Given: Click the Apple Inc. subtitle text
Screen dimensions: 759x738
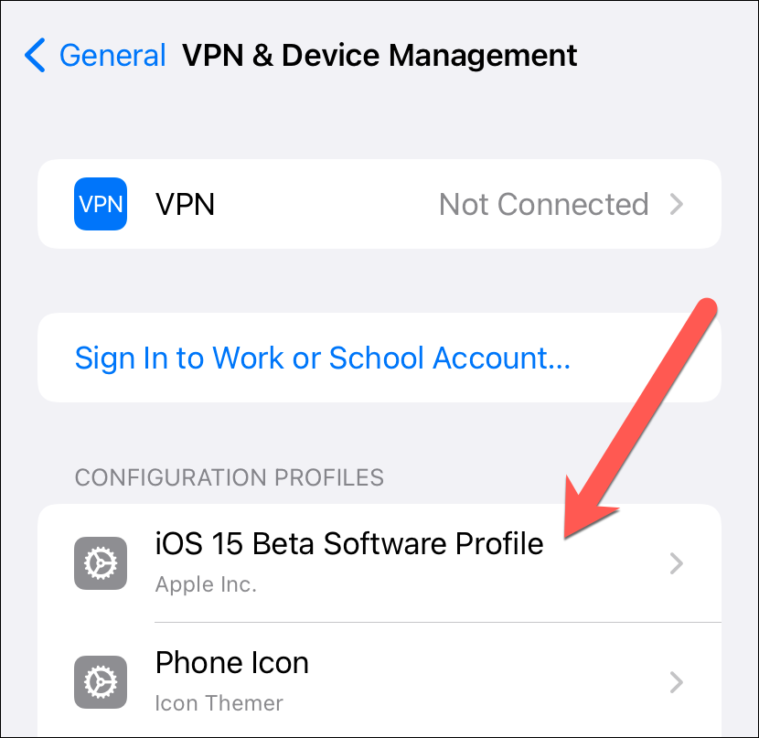Looking at the screenshot, I should pos(206,585).
